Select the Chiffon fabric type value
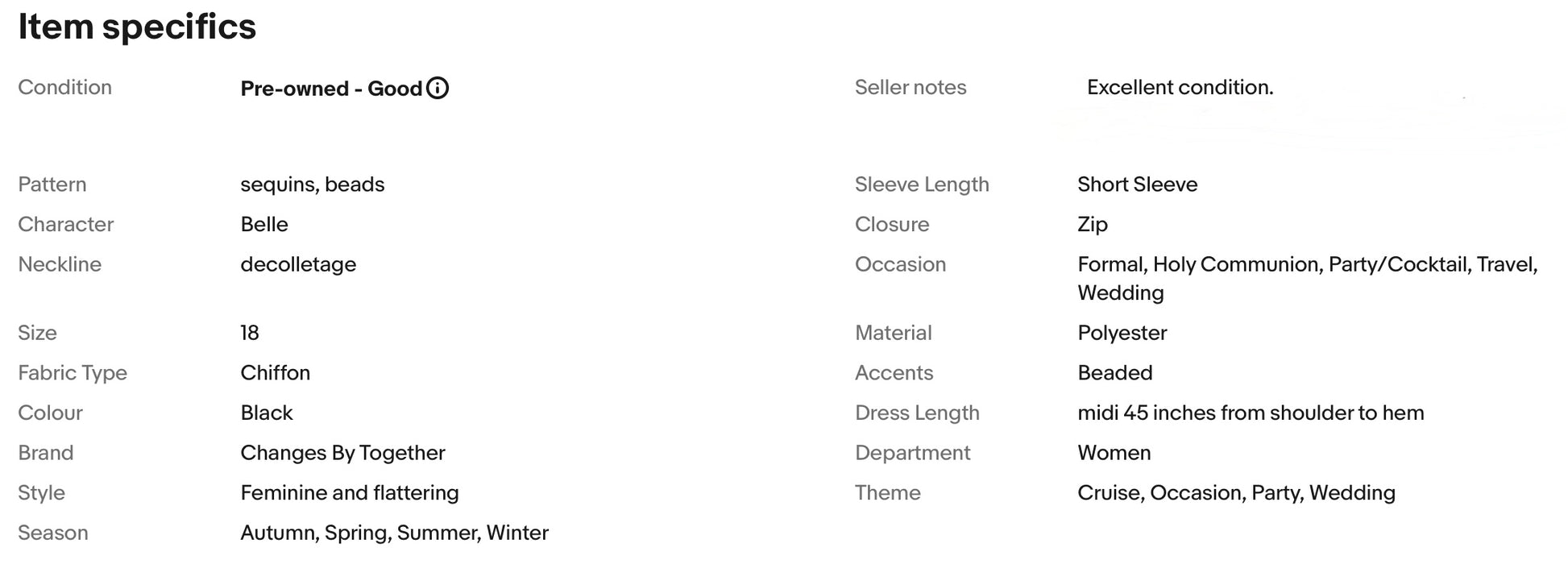This screenshot has height=564, width=1568. (275, 372)
